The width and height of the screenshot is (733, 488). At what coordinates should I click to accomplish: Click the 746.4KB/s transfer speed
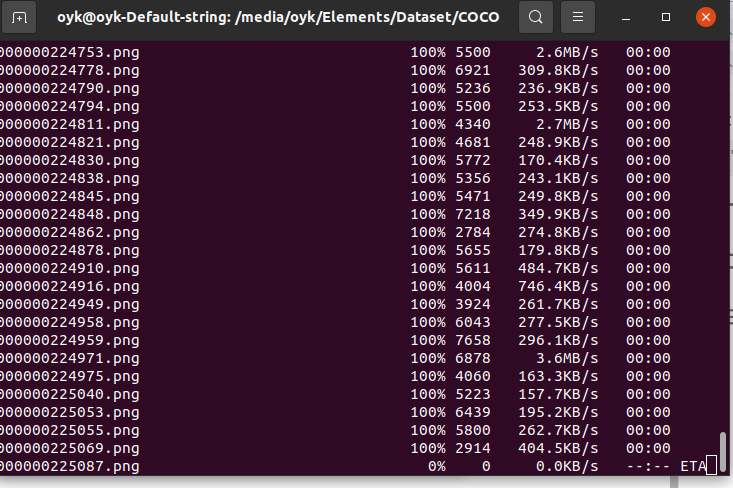click(558, 287)
